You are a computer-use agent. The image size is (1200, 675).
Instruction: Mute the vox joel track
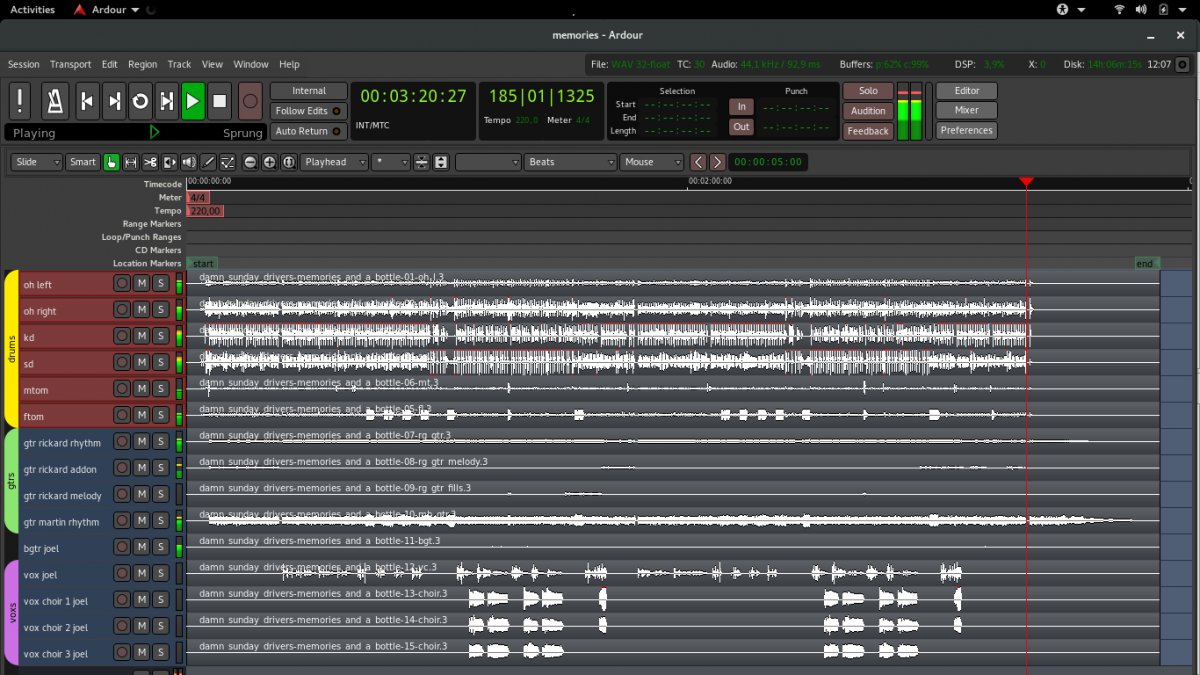141,573
